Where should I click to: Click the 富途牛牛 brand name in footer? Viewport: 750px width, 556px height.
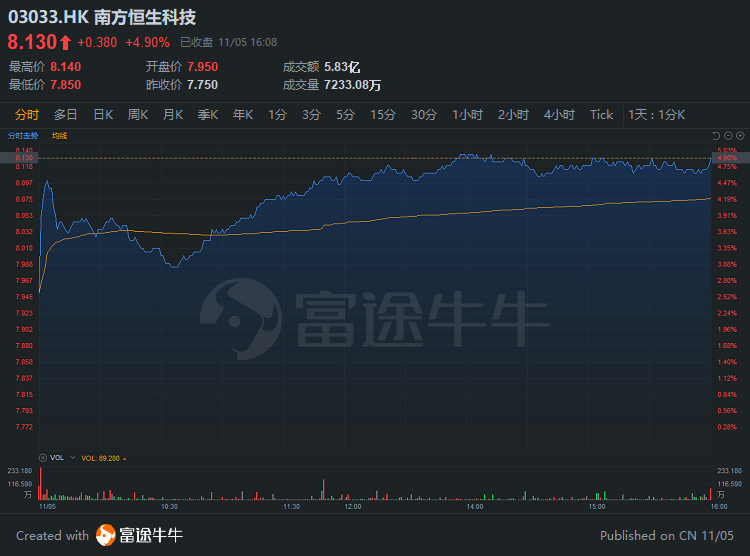(151, 535)
